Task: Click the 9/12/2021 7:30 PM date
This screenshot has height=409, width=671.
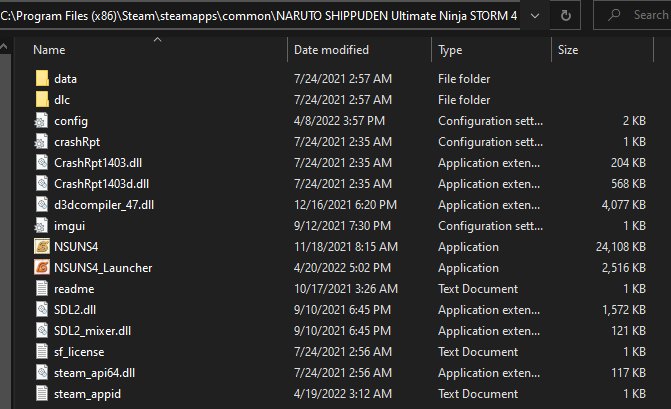Action: click(x=342, y=225)
